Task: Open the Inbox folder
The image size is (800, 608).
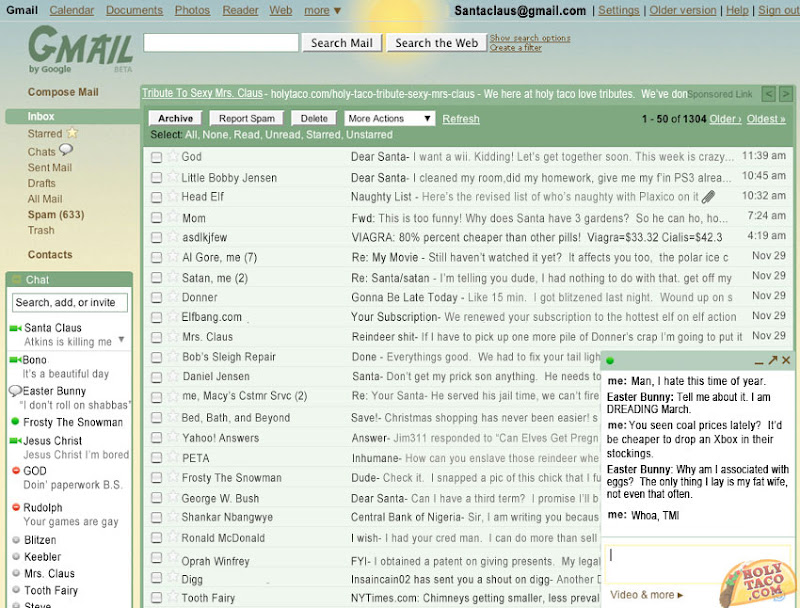Action: tap(41, 116)
